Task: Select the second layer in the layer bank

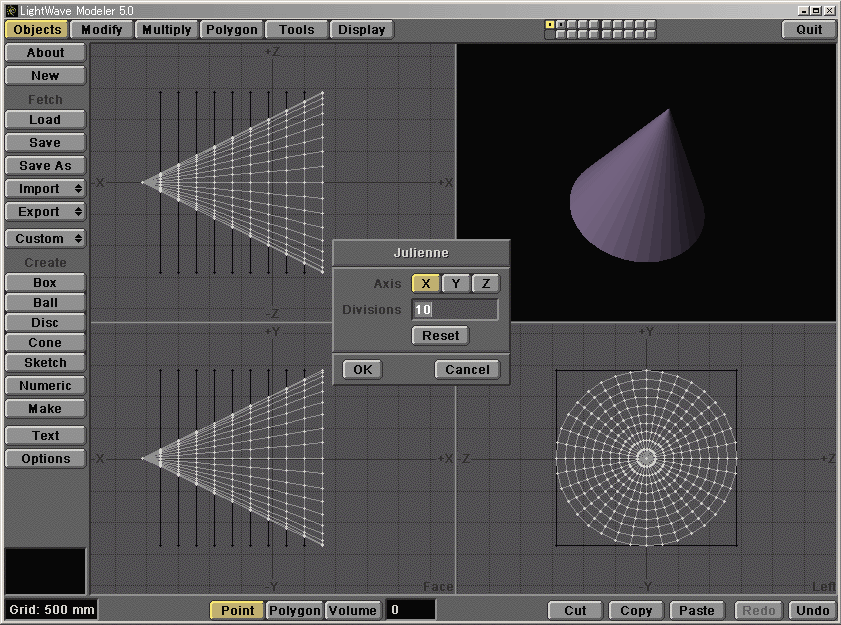Action: pyautogui.click(x=560, y=25)
